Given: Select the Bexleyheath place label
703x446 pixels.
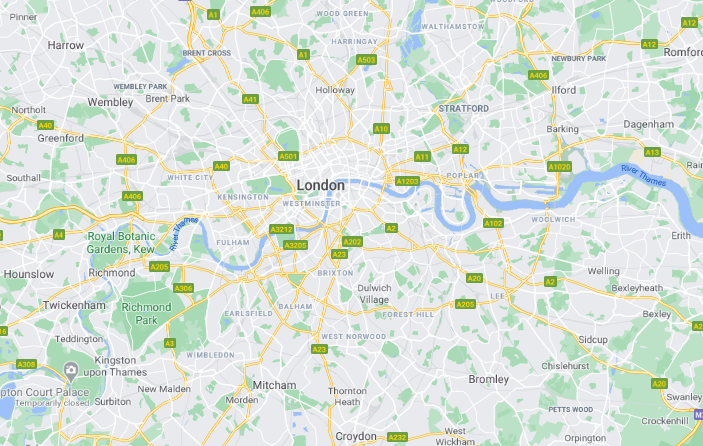Looking at the screenshot, I should (637, 288).
